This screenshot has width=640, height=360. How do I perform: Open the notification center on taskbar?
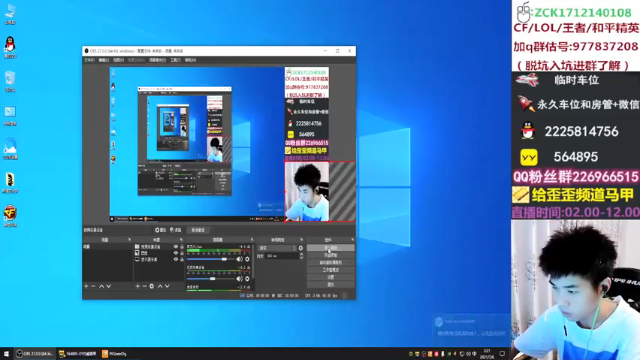coord(502,353)
